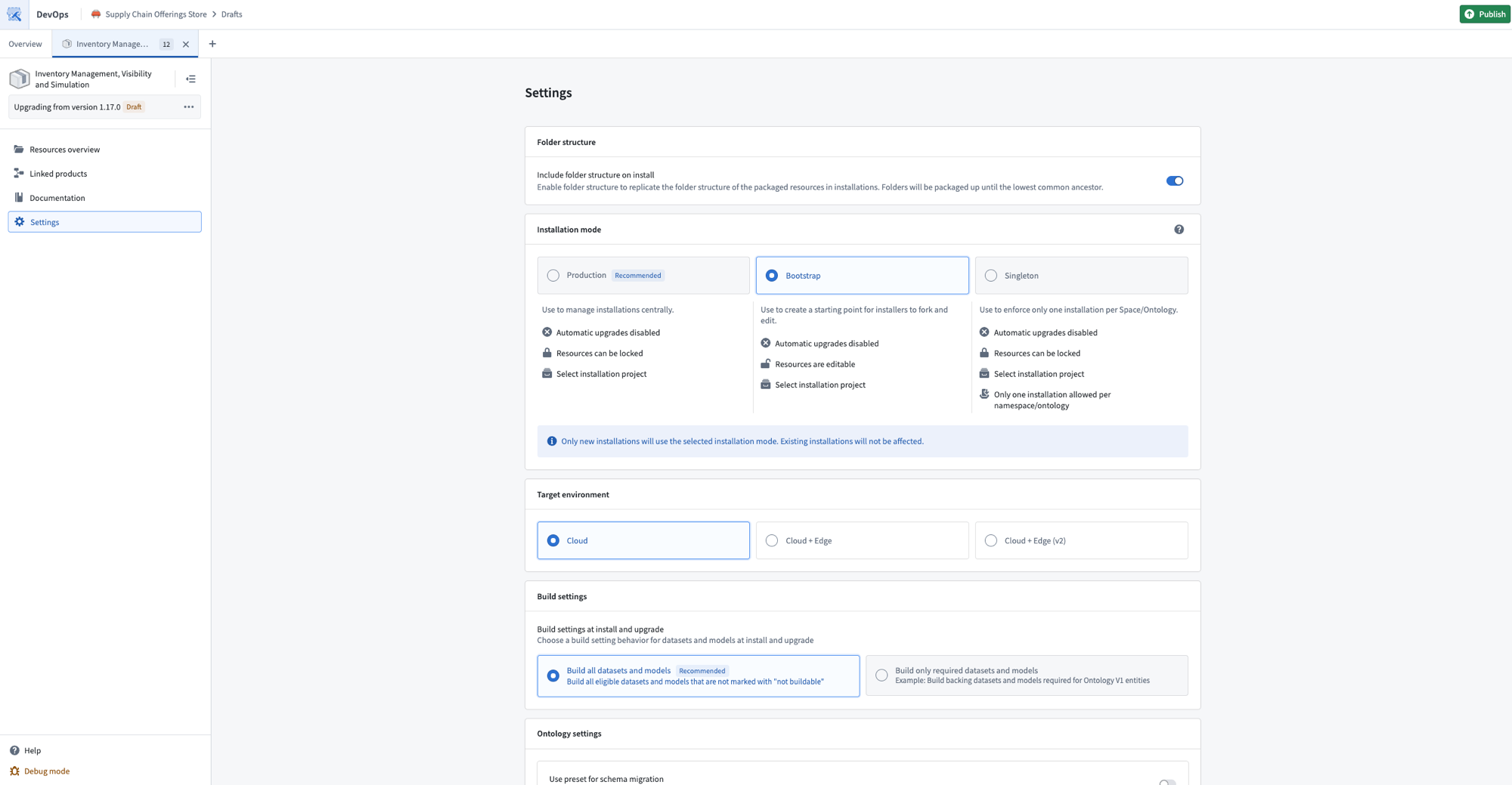Switch to the Overview tab
This screenshot has height=785, width=1512.
25,44
